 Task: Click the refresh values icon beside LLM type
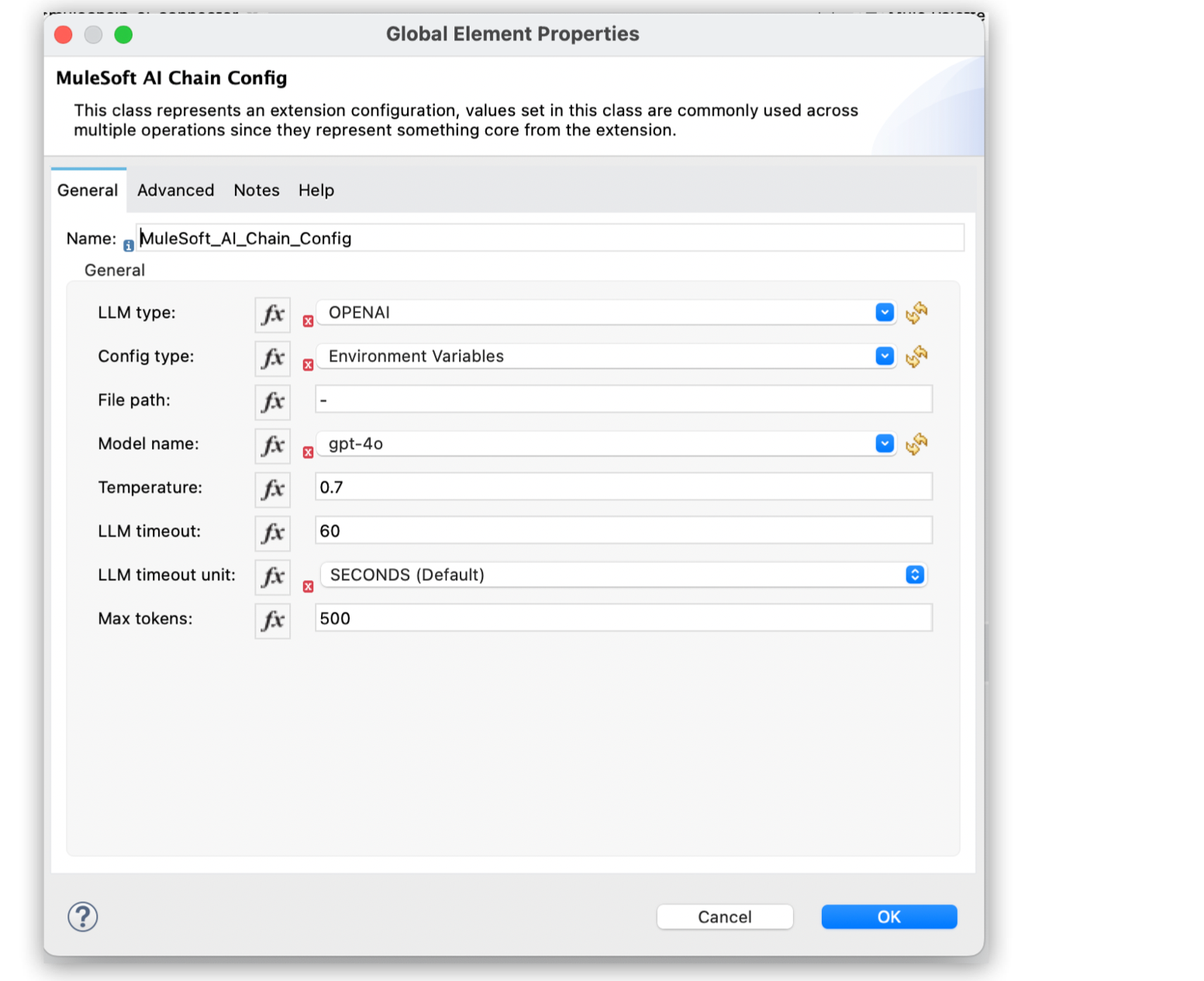[917, 313]
